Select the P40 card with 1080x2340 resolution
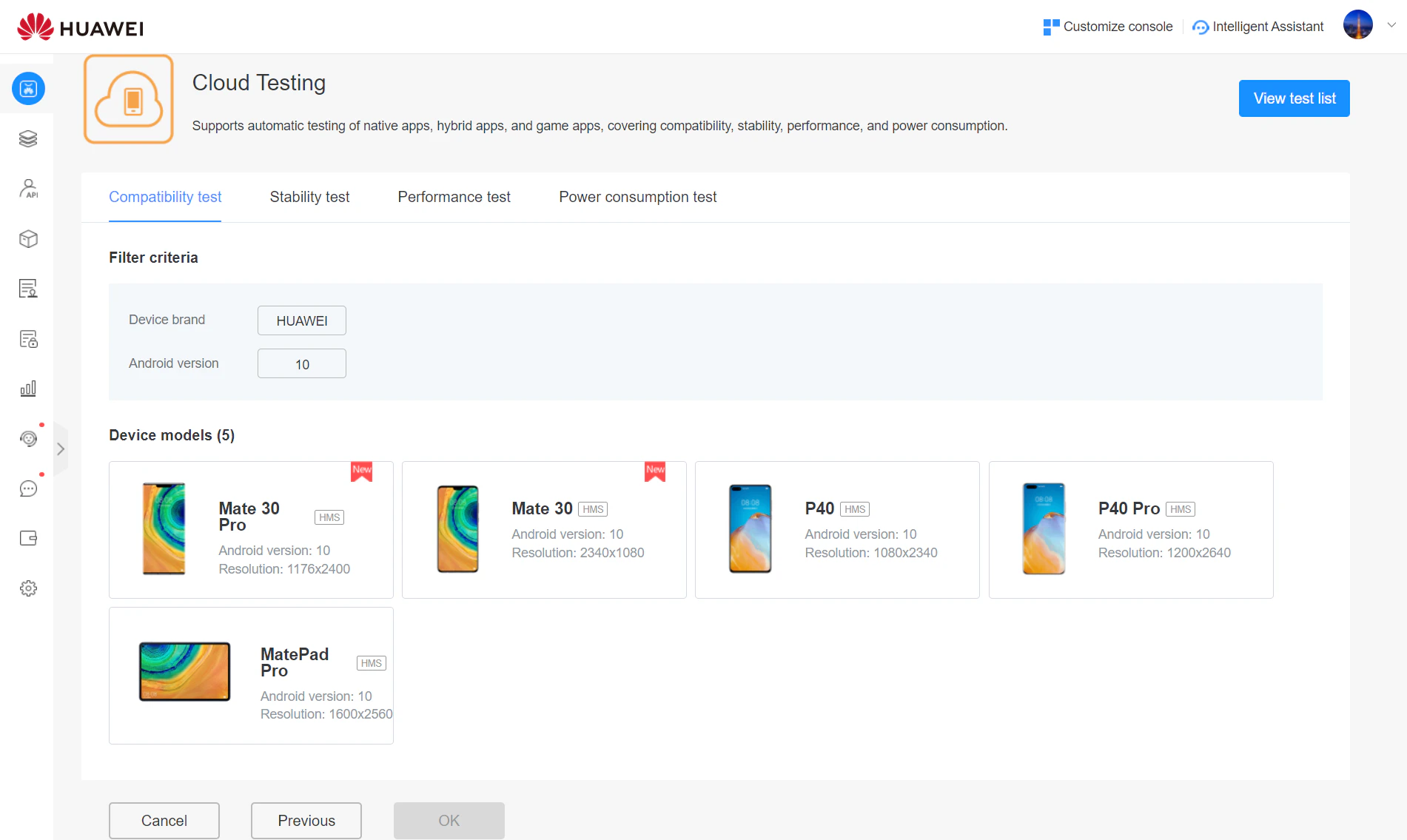The image size is (1407, 840). [x=837, y=530]
